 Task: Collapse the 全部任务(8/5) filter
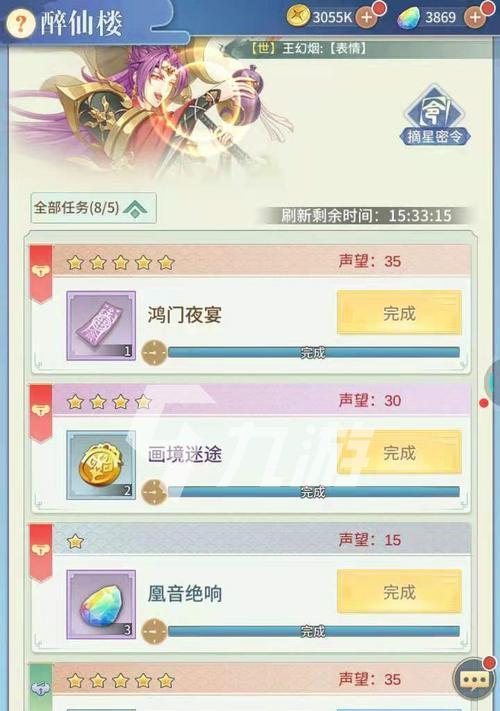pos(94,208)
